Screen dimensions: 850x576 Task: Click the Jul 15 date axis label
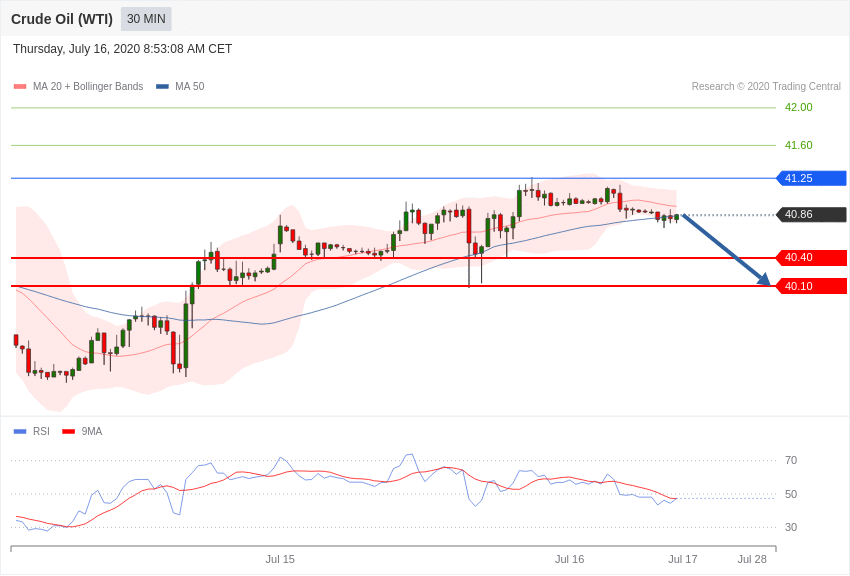point(280,559)
